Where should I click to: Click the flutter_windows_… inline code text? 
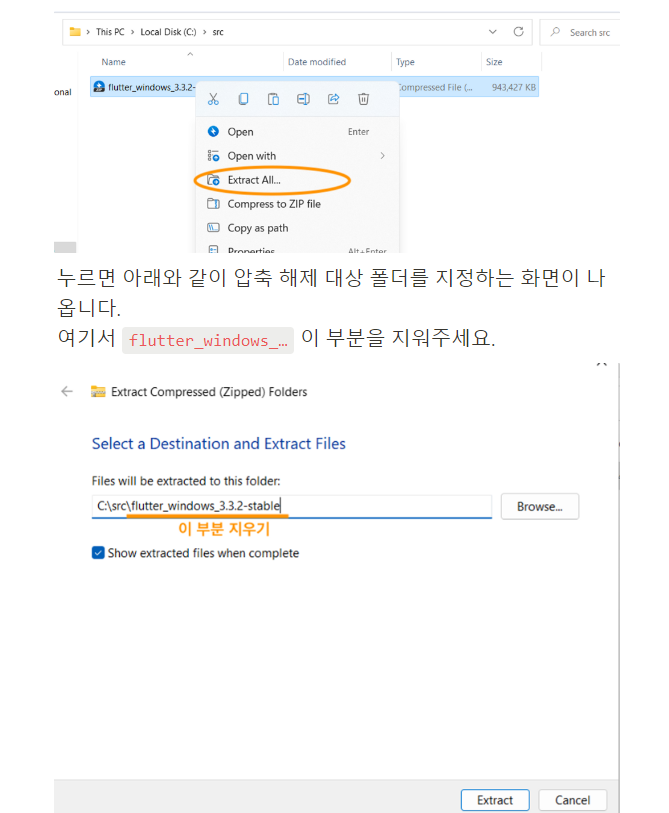(x=208, y=340)
